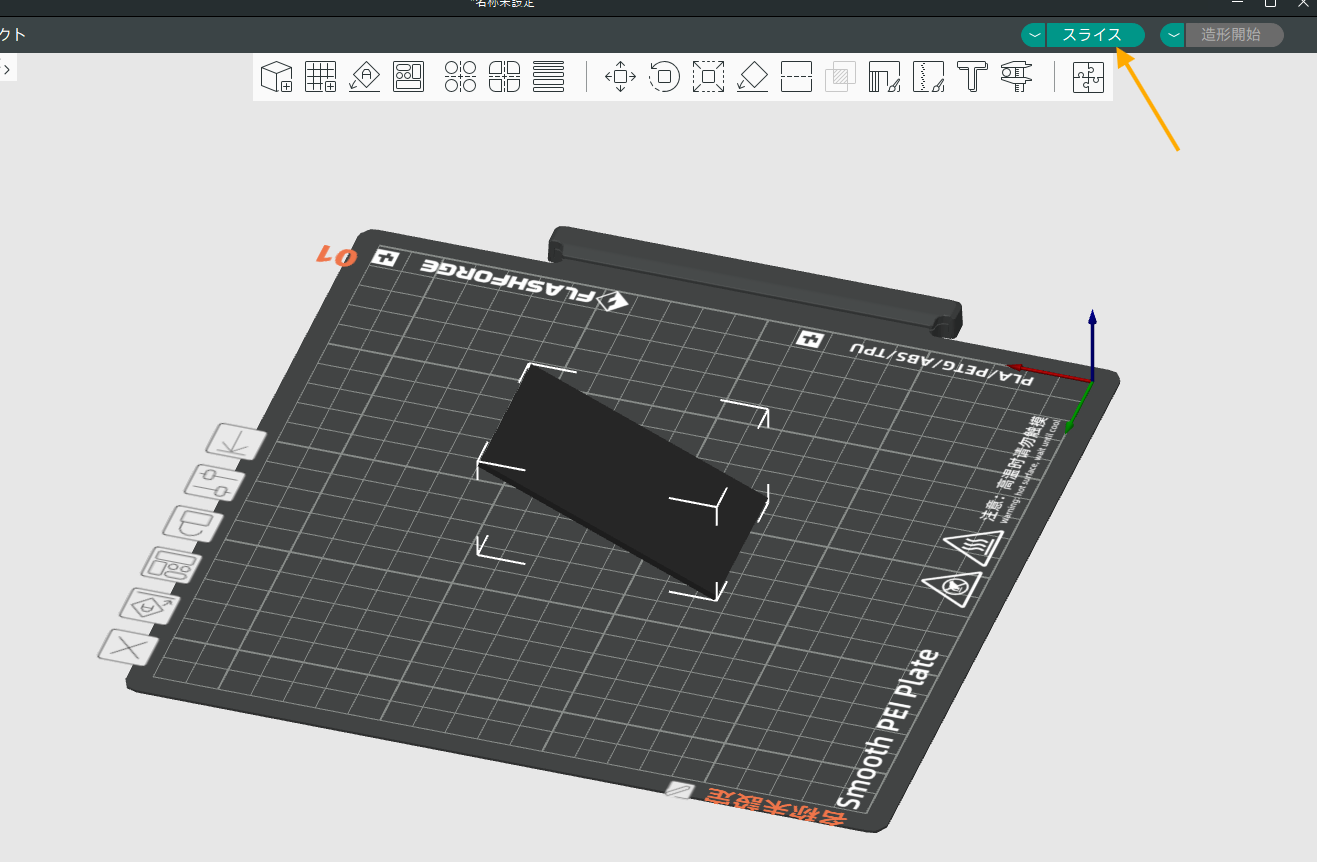Select the Add Model cube tool
The image size is (1317, 862).
click(x=276, y=77)
